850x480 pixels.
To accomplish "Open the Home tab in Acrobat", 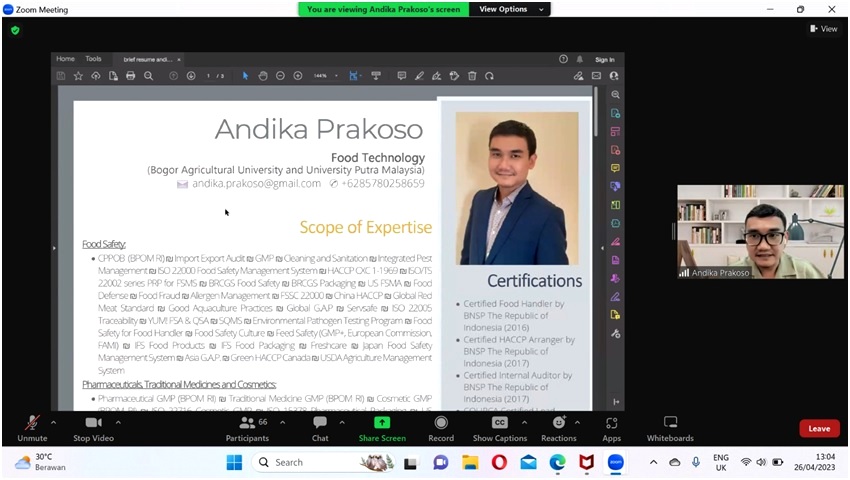I will click(66, 59).
